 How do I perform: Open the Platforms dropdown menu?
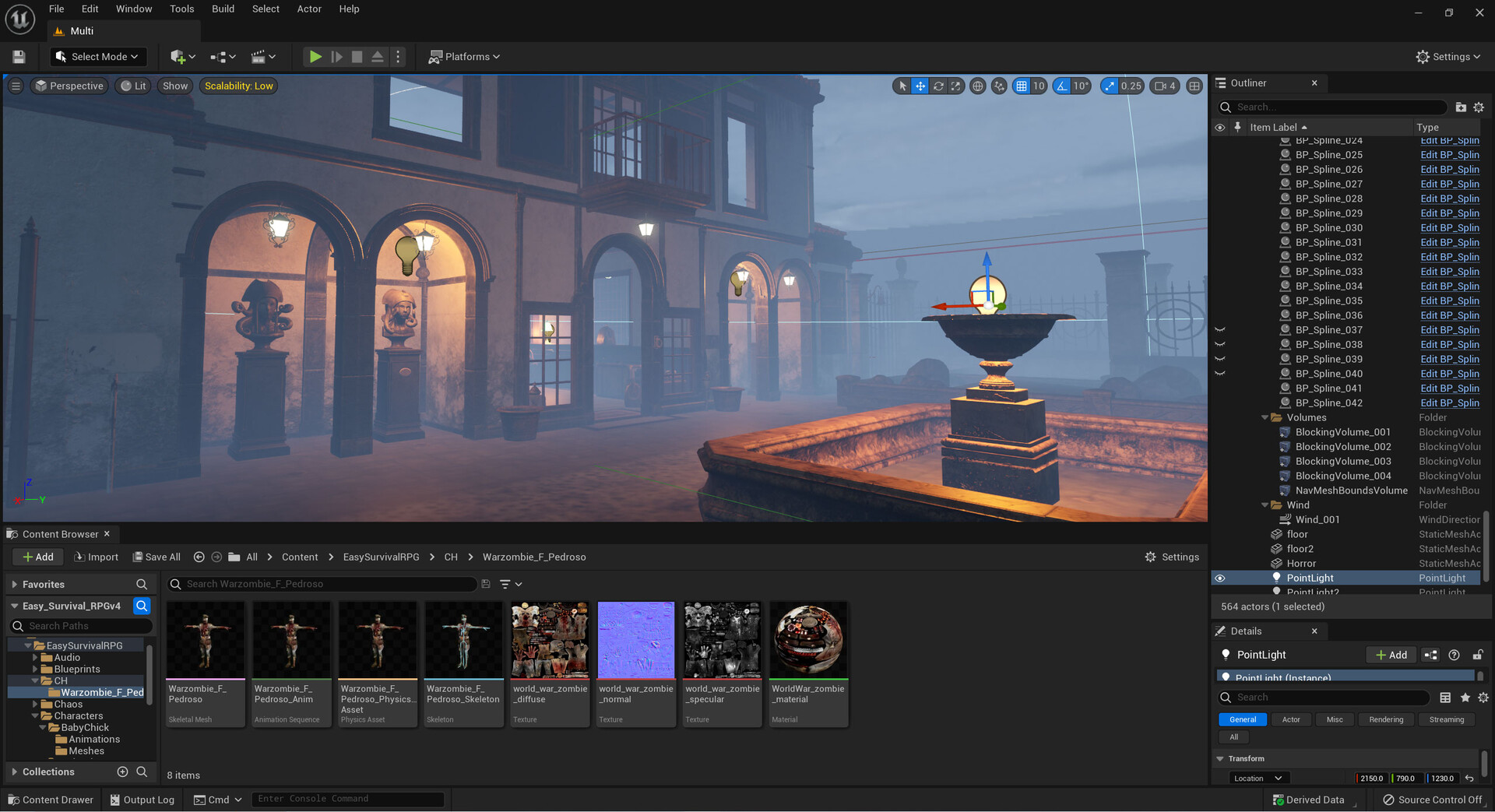tap(464, 57)
